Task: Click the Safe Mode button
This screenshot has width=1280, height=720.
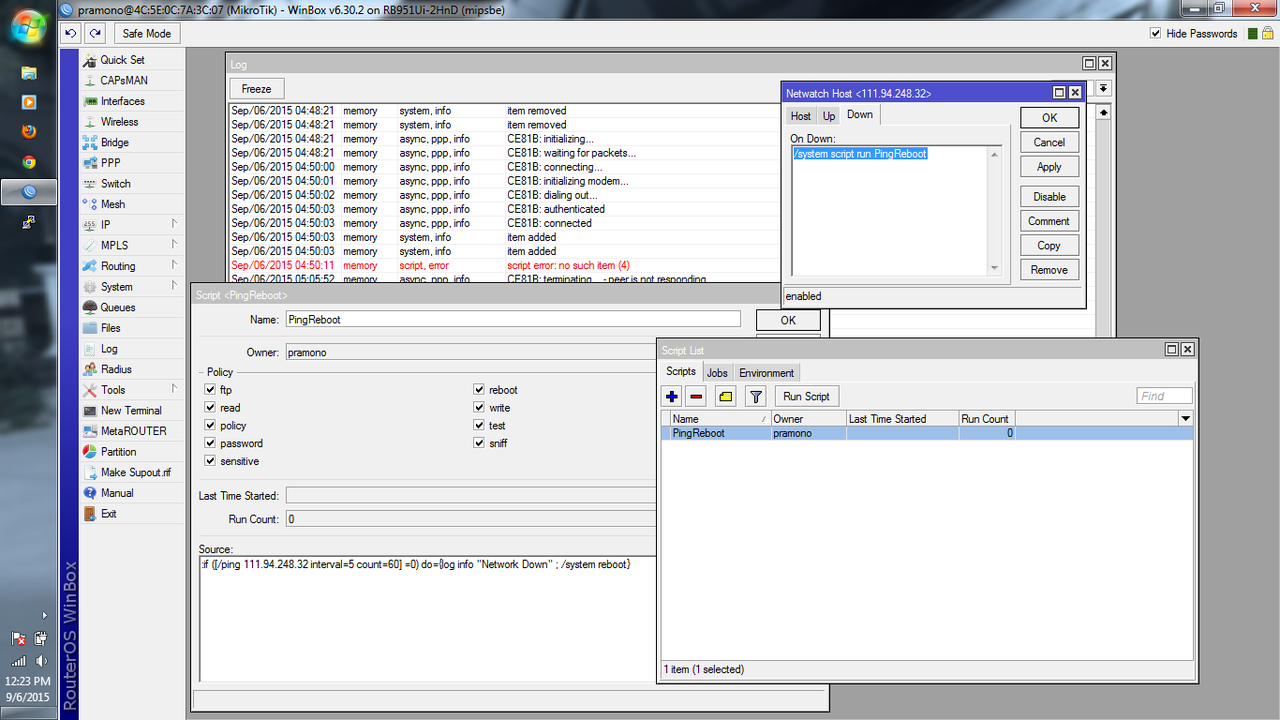Action: pyautogui.click(x=147, y=33)
